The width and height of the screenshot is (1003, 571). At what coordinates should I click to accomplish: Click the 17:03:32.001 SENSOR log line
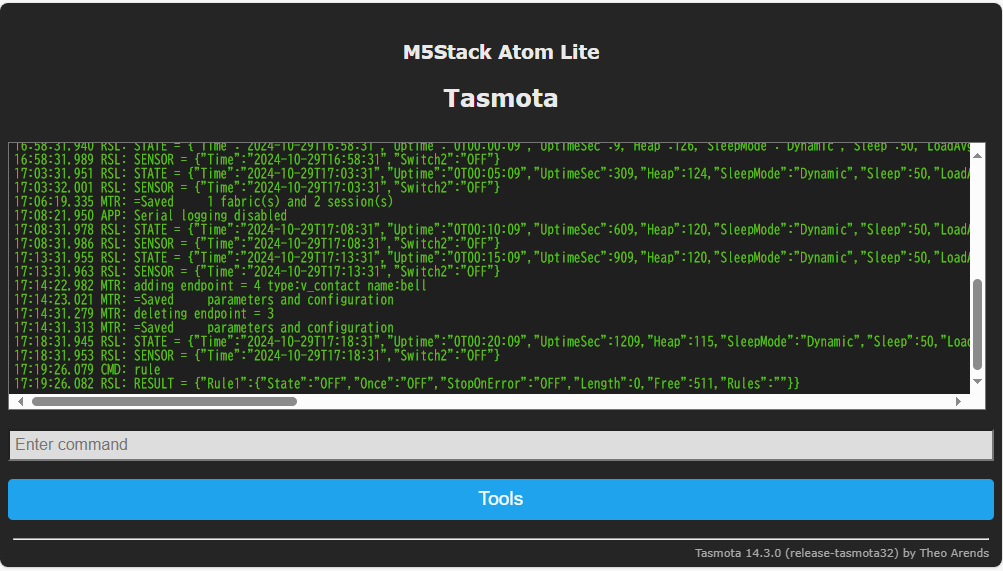[257, 187]
